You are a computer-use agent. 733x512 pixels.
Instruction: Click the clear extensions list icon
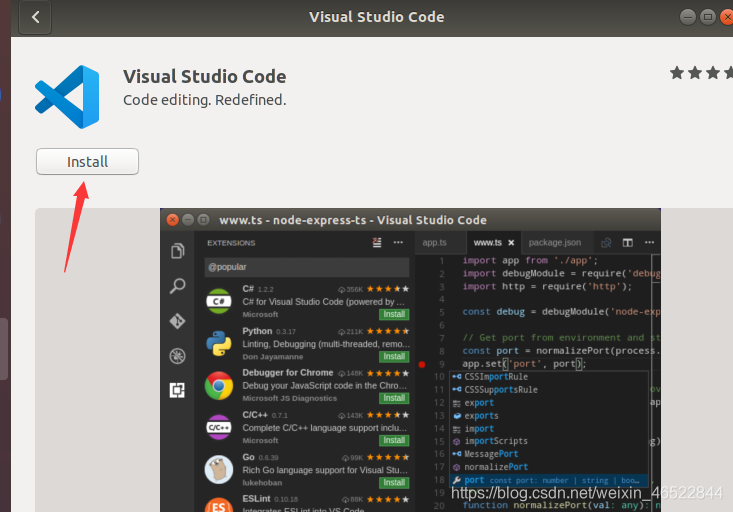tap(377, 242)
